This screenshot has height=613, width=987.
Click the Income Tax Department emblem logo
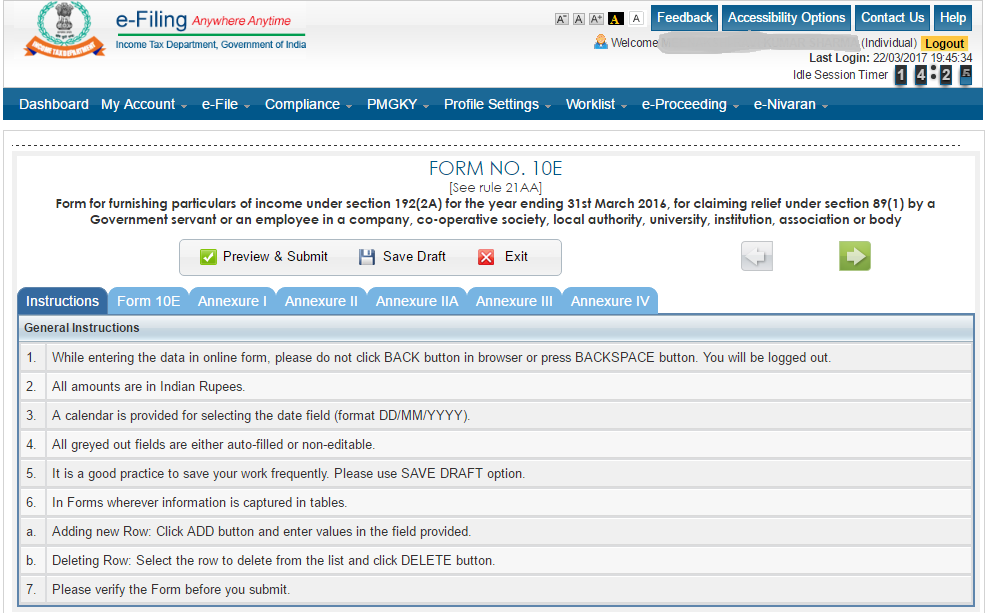64,29
